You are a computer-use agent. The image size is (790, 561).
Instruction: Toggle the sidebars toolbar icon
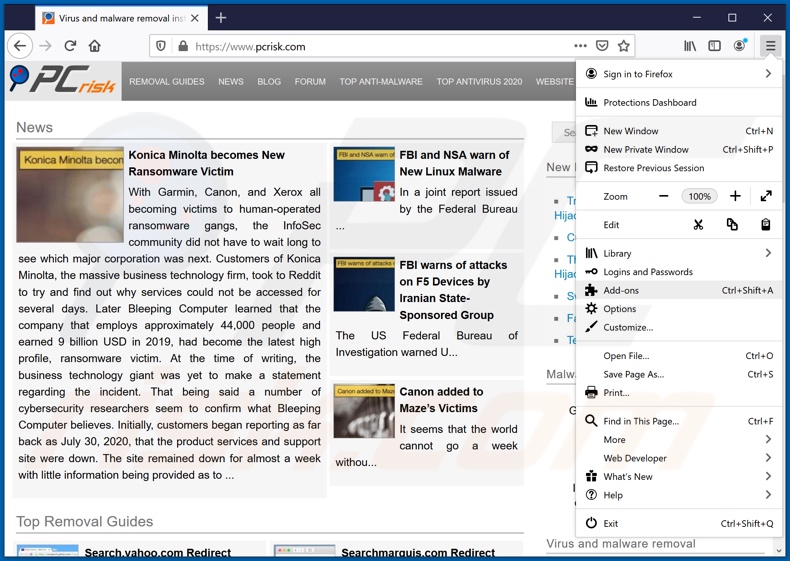pyautogui.click(x=714, y=46)
